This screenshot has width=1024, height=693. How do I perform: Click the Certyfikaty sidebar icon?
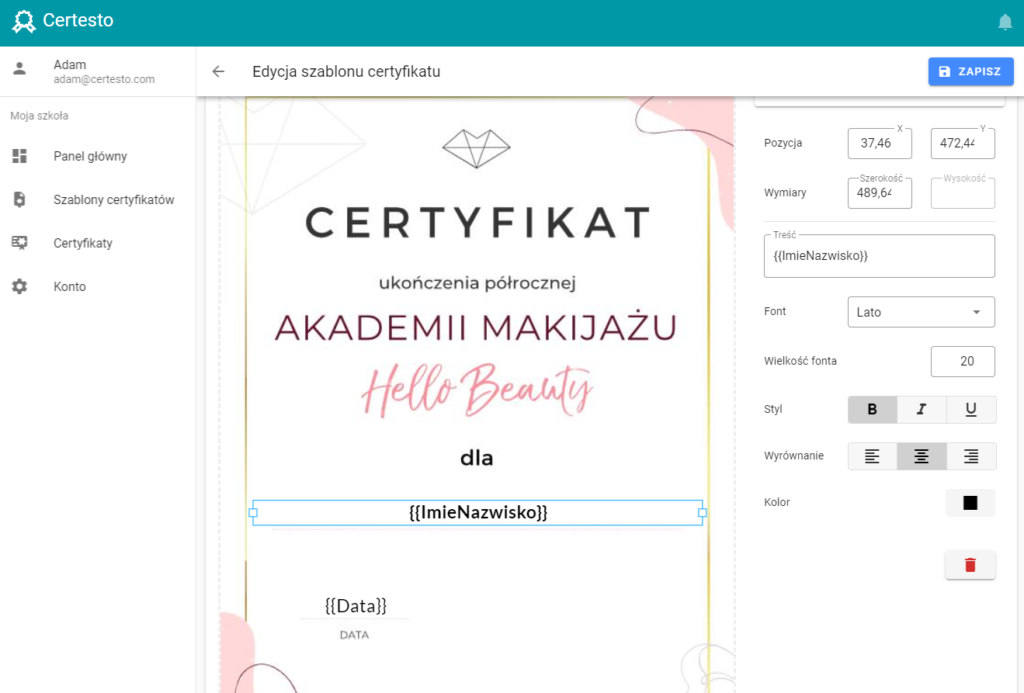20,243
